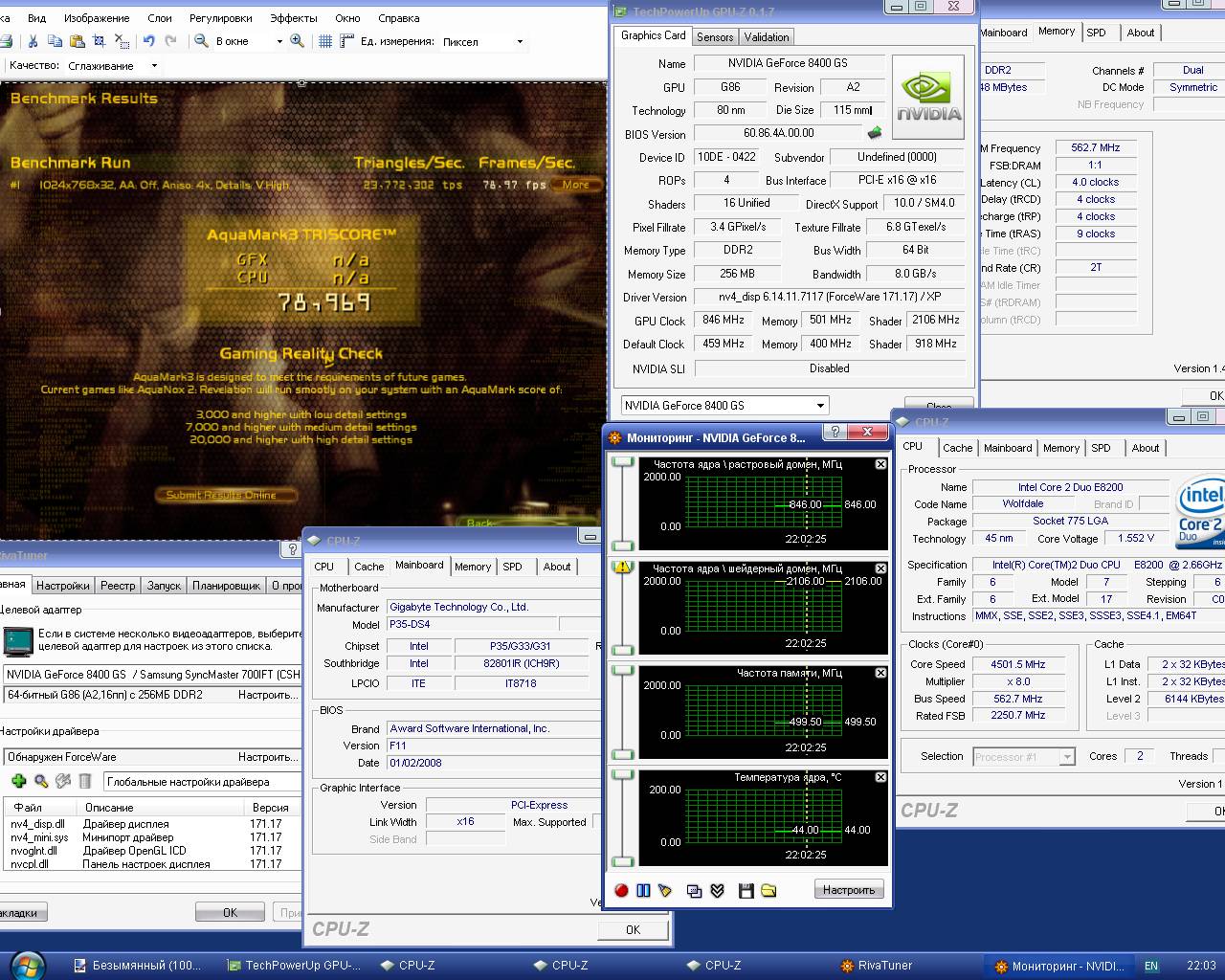This screenshot has width=1225, height=980.
Task: Open the zoom level dropdown showing В окне
Action: click(279, 41)
